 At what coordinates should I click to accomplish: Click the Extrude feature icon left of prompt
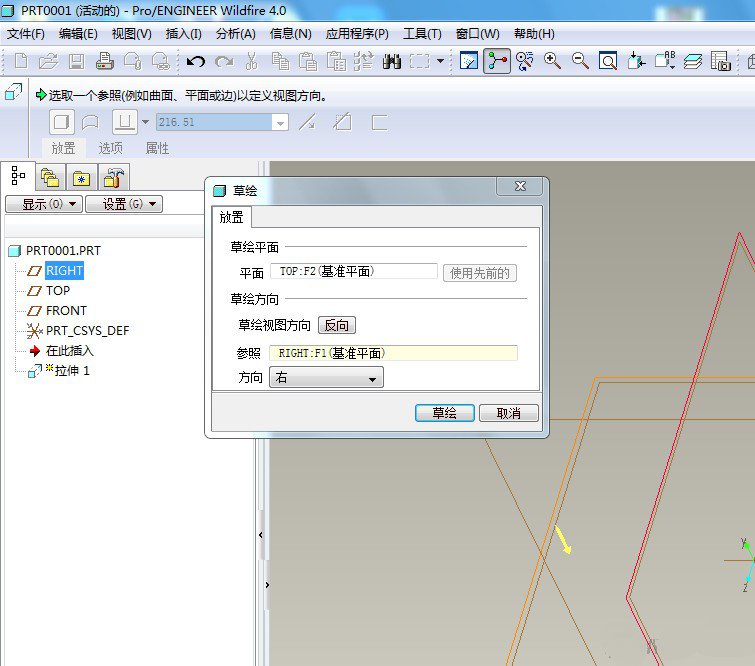(13, 91)
